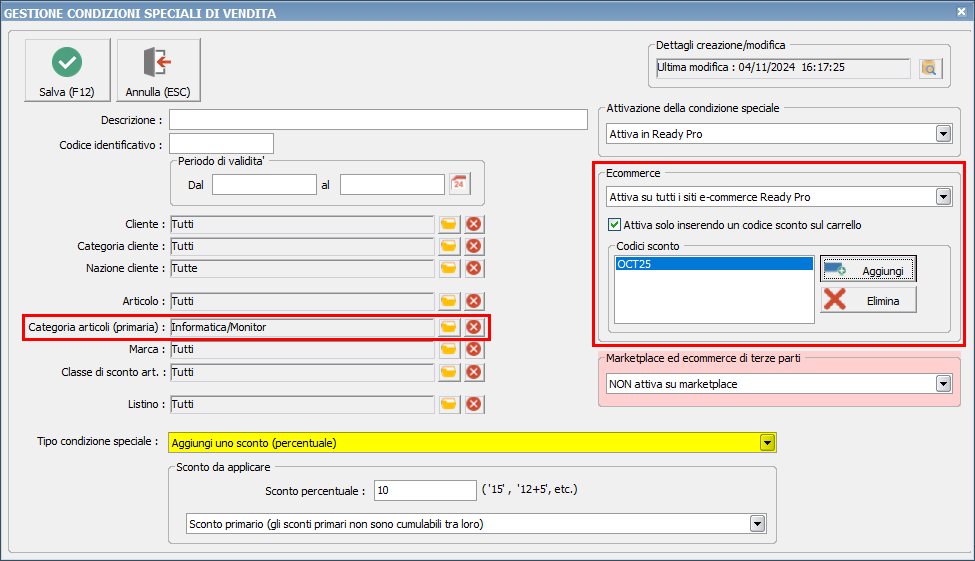
Task: Click the Ultima modifica timestamp field
Action: [x=783, y=68]
